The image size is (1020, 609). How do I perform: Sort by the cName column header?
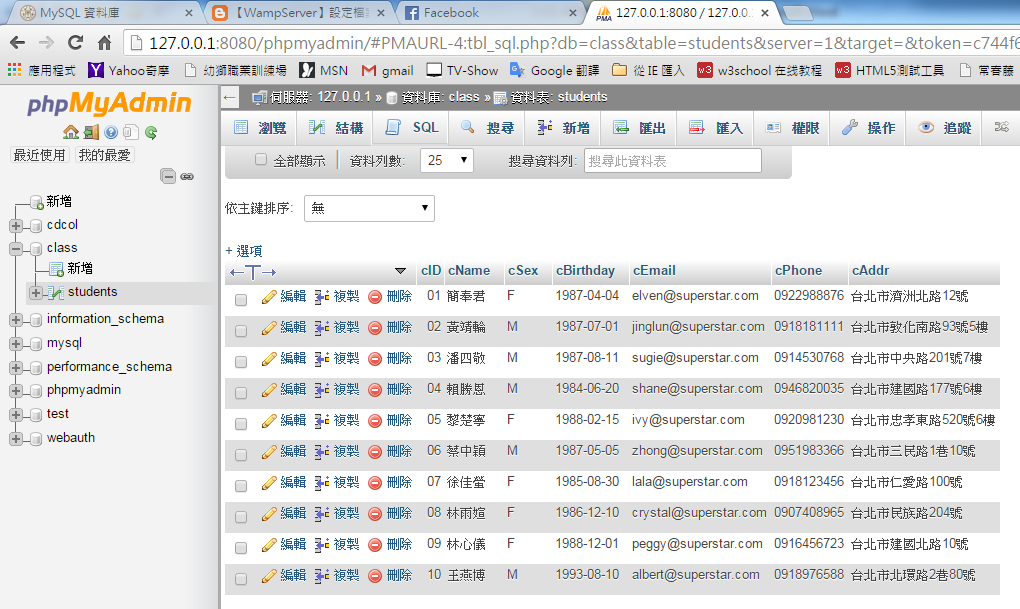[468, 271]
